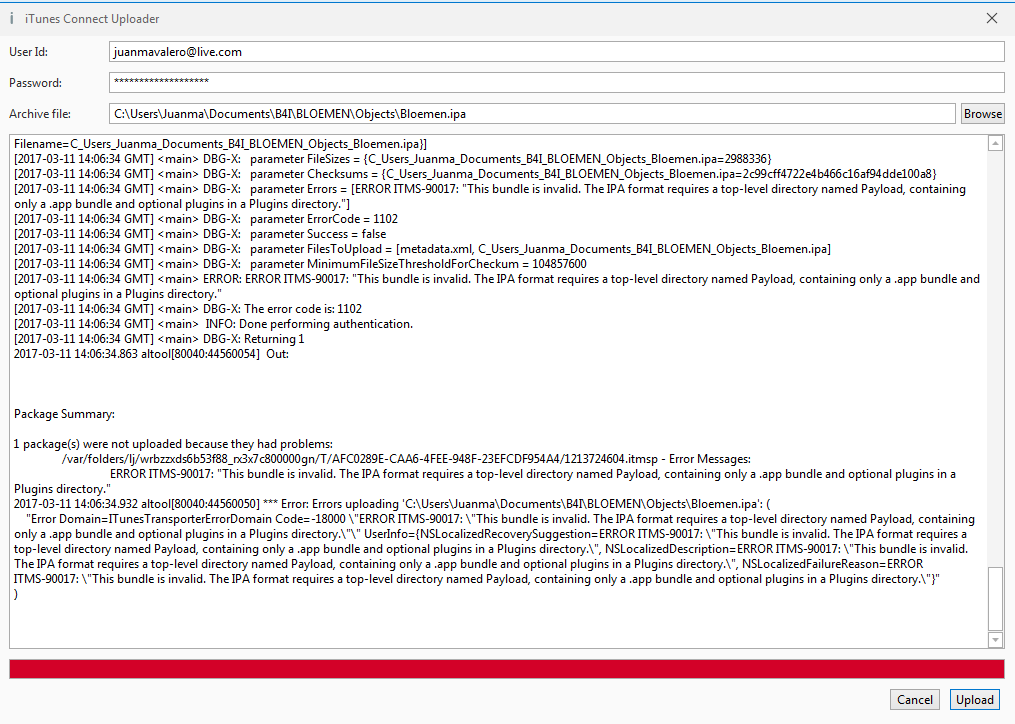
Task: Click the 'parameter FilesToUpload' log line
Action: tap(422, 249)
